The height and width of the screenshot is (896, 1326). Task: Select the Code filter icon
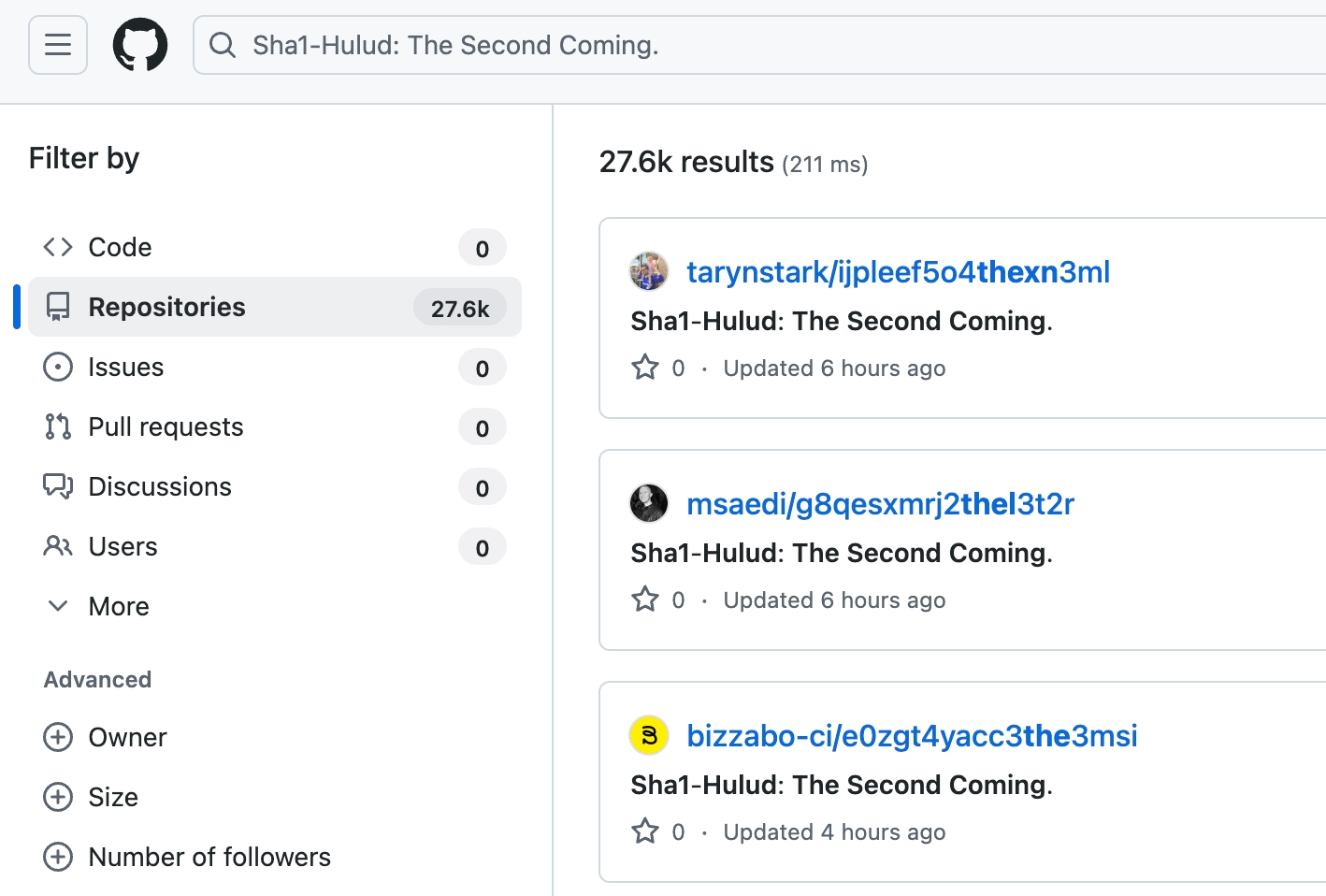click(x=57, y=247)
